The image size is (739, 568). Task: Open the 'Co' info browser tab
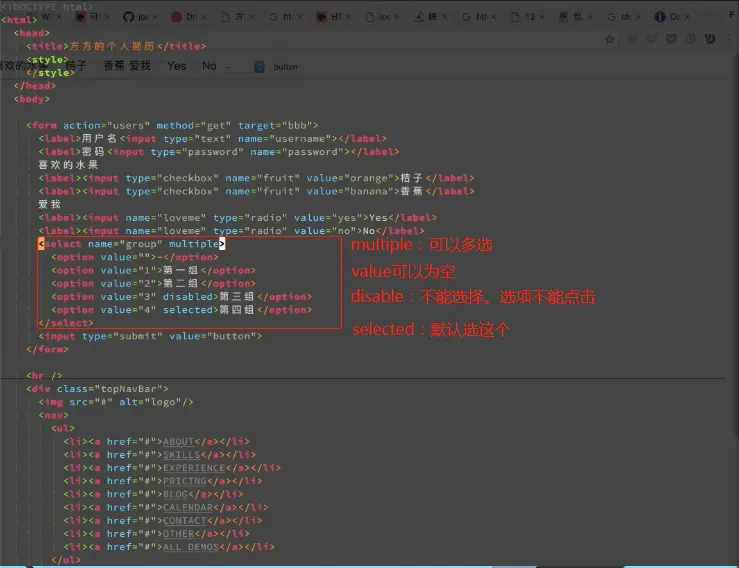(x=673, y=17)
